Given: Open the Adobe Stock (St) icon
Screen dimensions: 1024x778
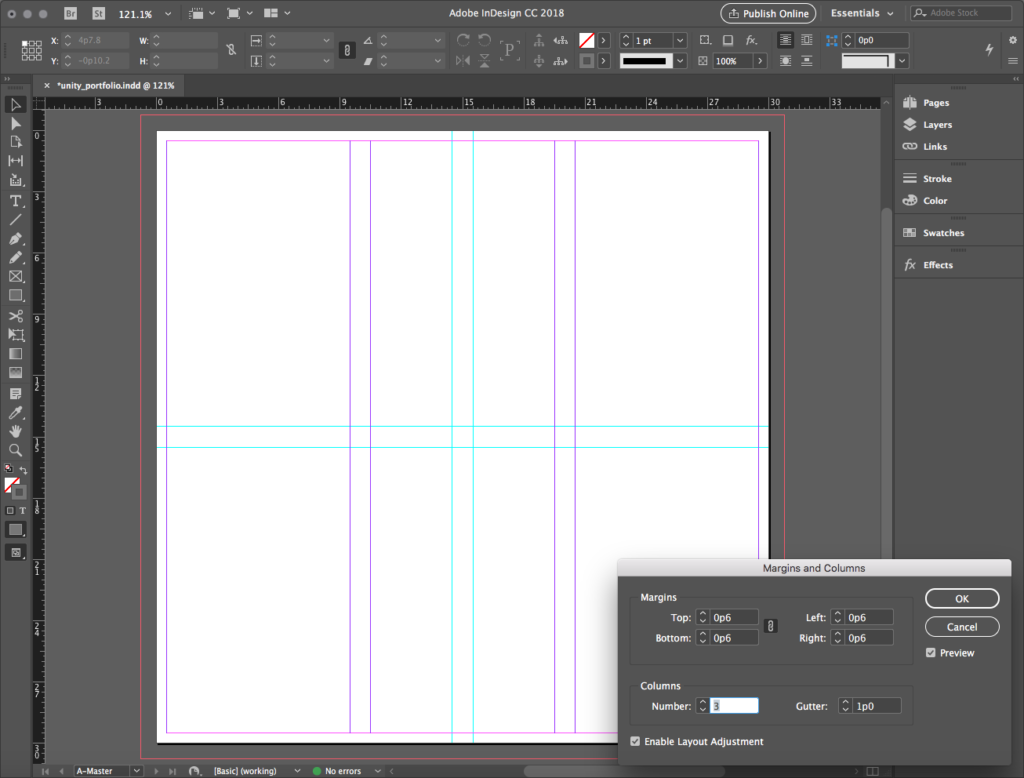Looking at the screenshot, I should 98,14.
